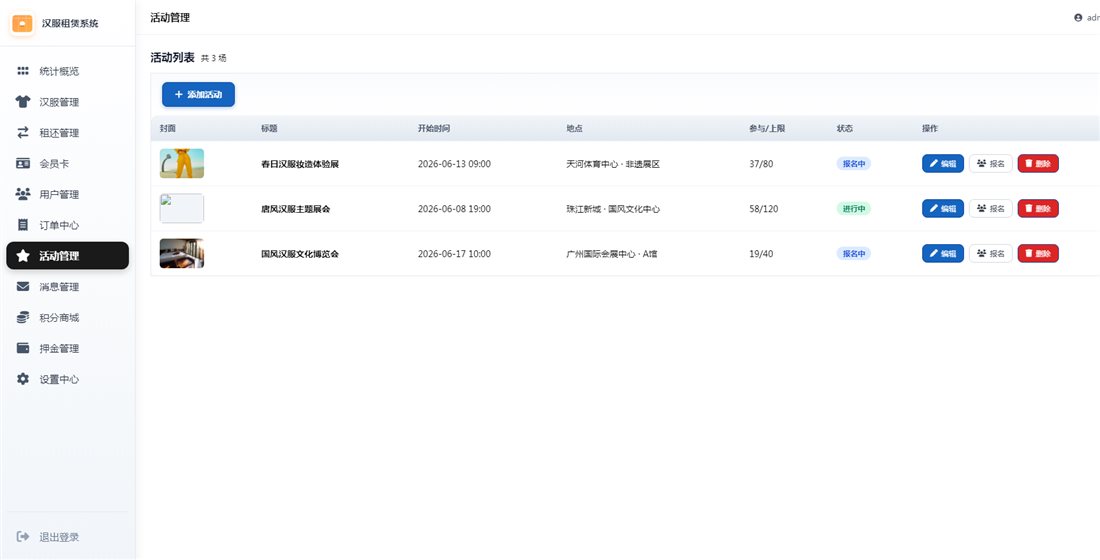Open 报名 for 春日汉服妆造体验展
The width and height of the screenshot is (1100, 560).
pyautogui.click(x=991, y=164)
